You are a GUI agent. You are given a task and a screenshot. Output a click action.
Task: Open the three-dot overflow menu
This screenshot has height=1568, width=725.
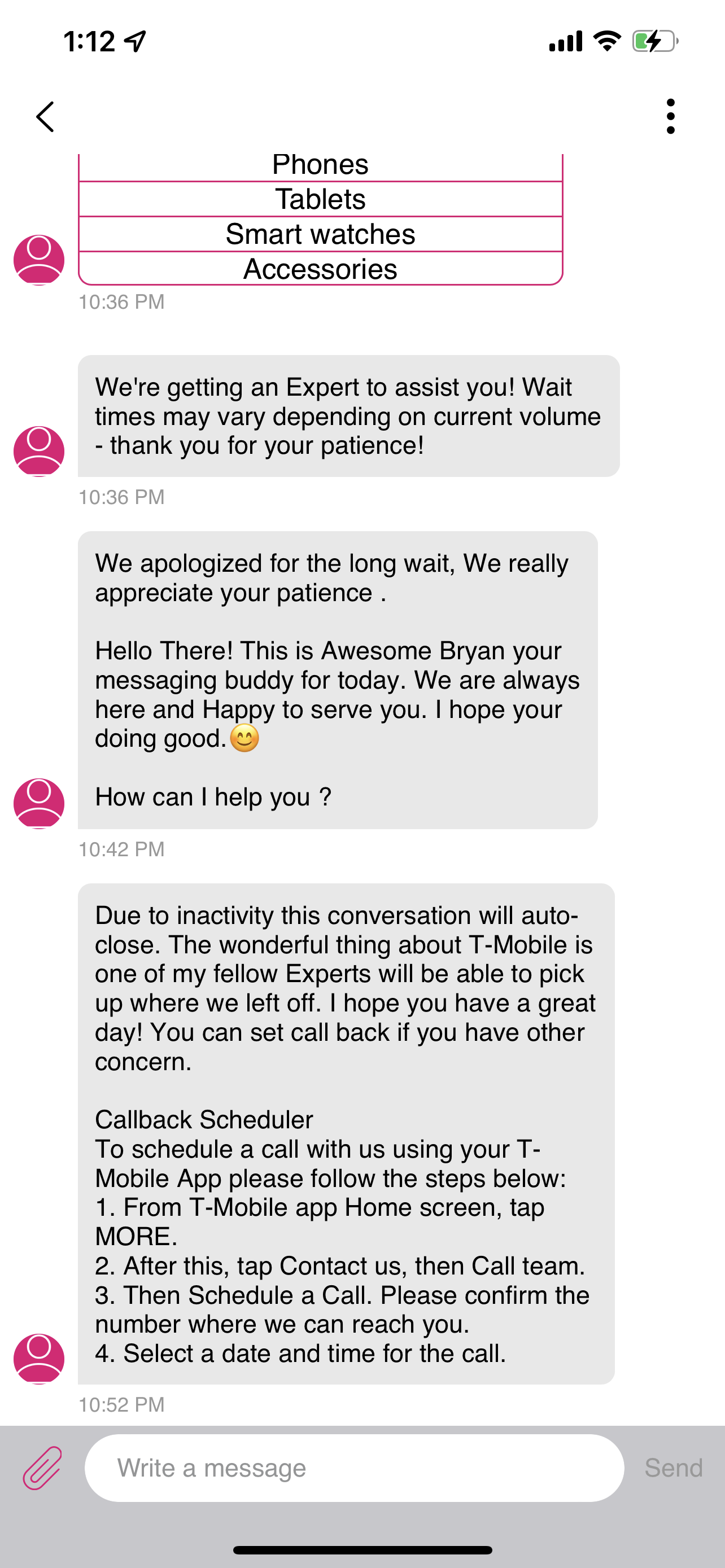click(670, 116)
